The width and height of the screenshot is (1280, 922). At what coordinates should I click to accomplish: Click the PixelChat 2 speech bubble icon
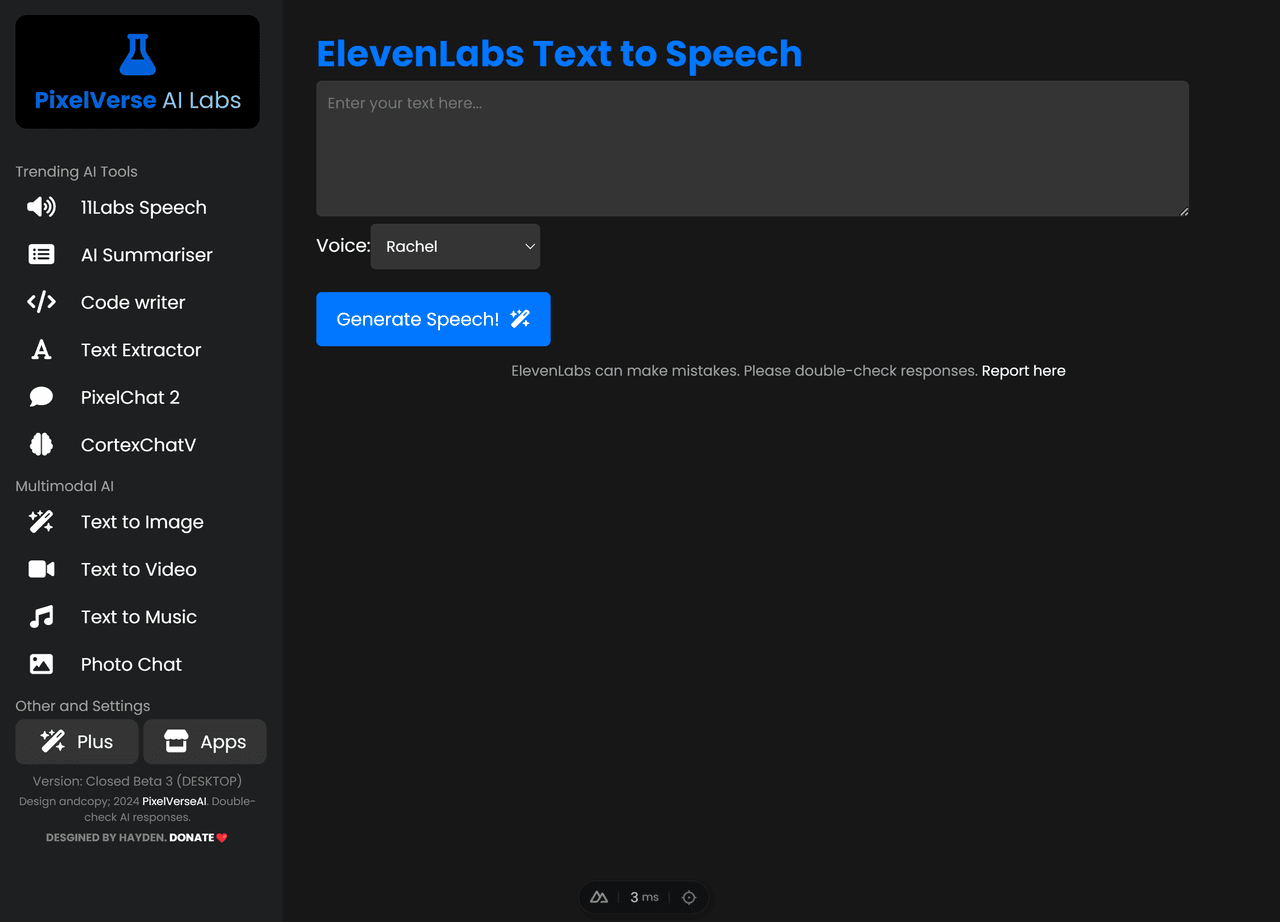coord(41,397)
